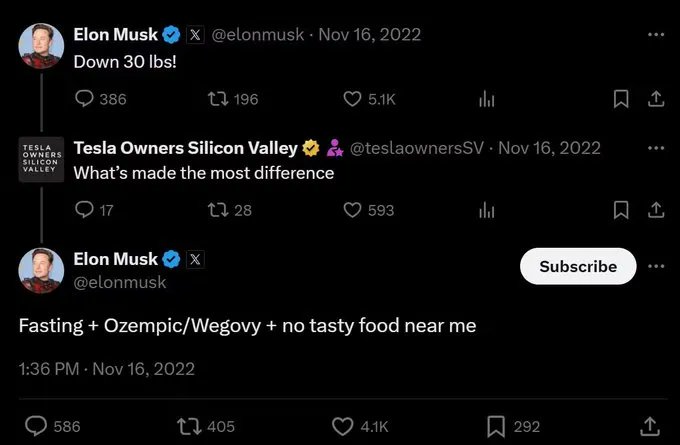Open the @teslaownersSV profile handle
This screenshot has width=680, height=445.
point(416,148)
